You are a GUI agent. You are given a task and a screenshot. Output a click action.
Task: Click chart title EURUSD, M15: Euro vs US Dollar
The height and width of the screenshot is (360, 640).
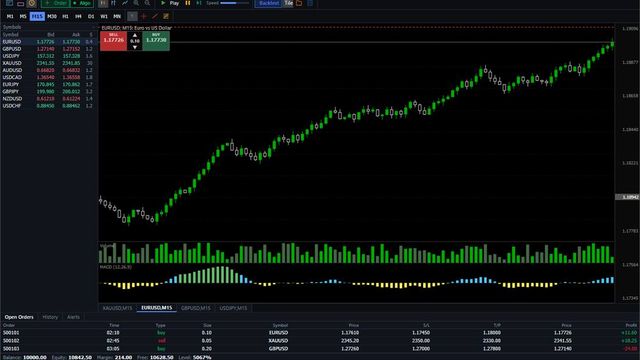136,28
